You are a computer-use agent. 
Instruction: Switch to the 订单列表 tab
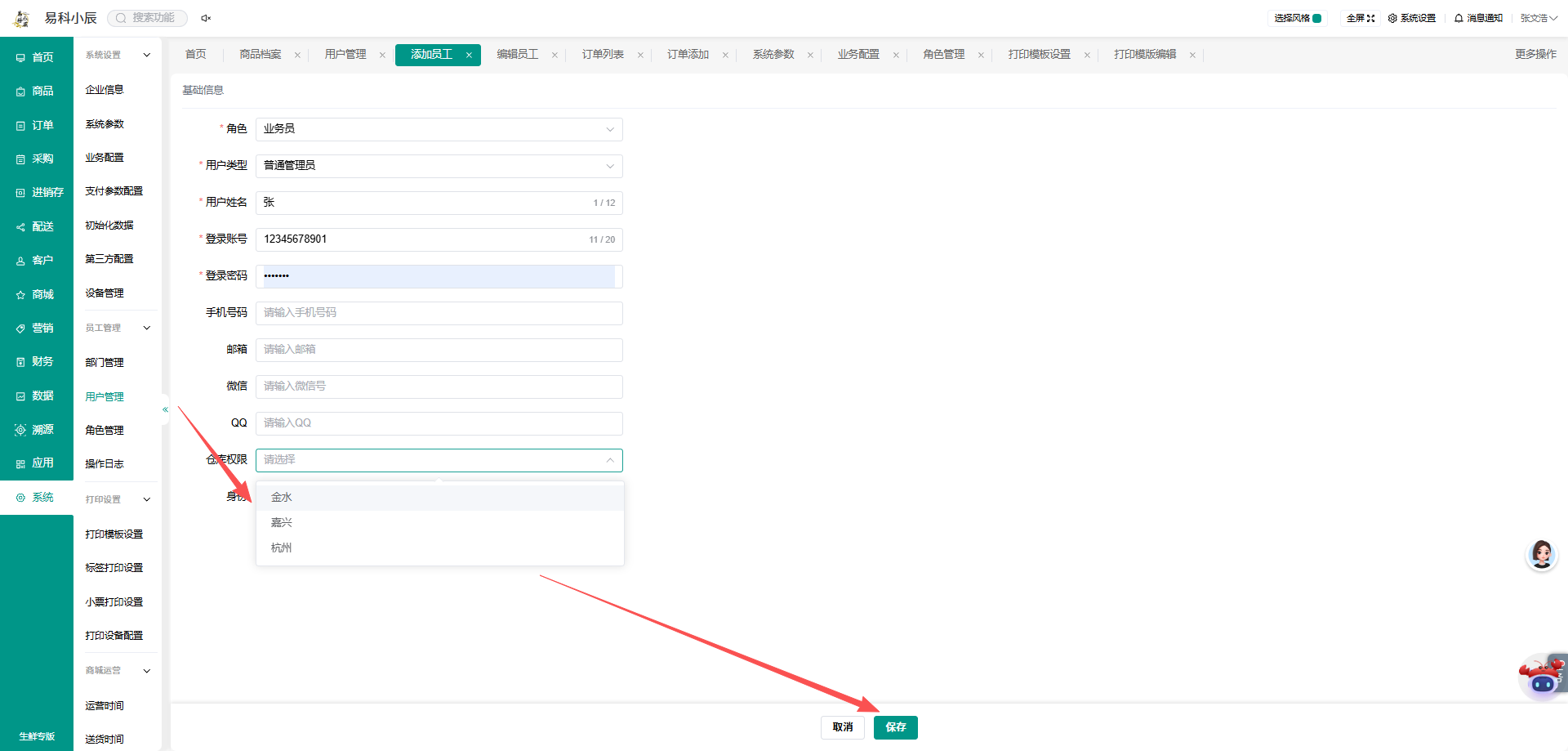tap(603, 55)
